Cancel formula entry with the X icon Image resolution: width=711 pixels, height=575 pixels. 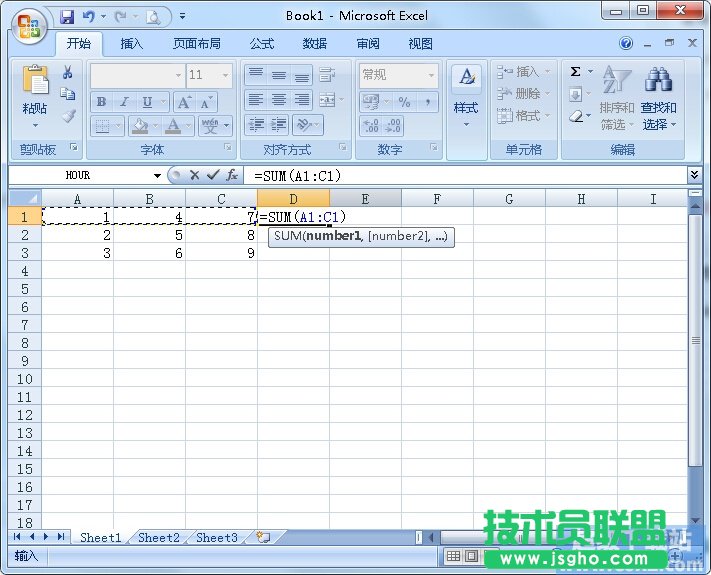pyautogui.click(x=194, y=175)
